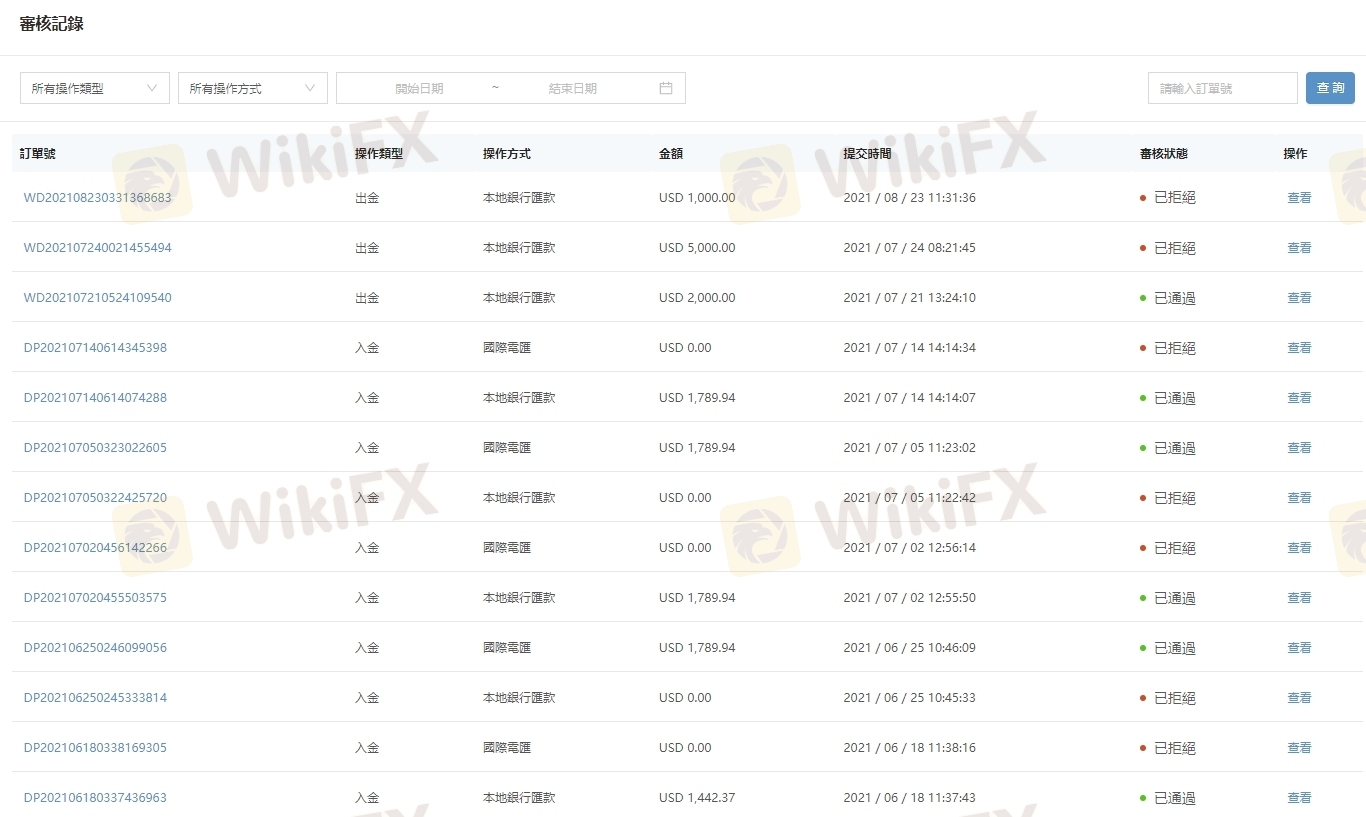1366x817 pixels.
Task: Click the 開始日期 start date field
Action: [x=419, y=88]
